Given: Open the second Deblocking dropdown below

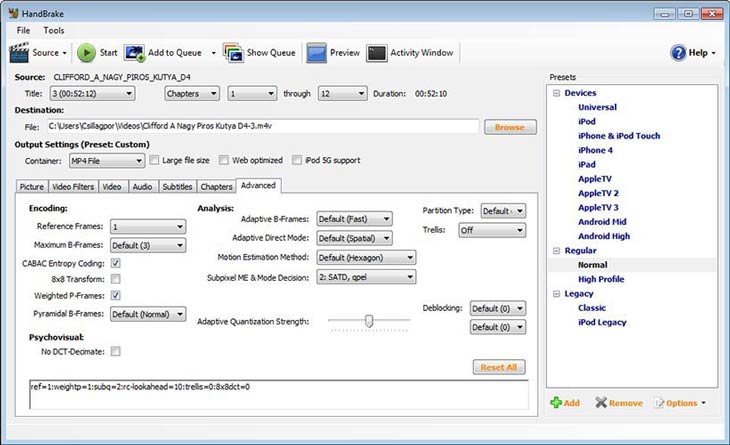Looking at the screenshot, I should pos(498,327).
